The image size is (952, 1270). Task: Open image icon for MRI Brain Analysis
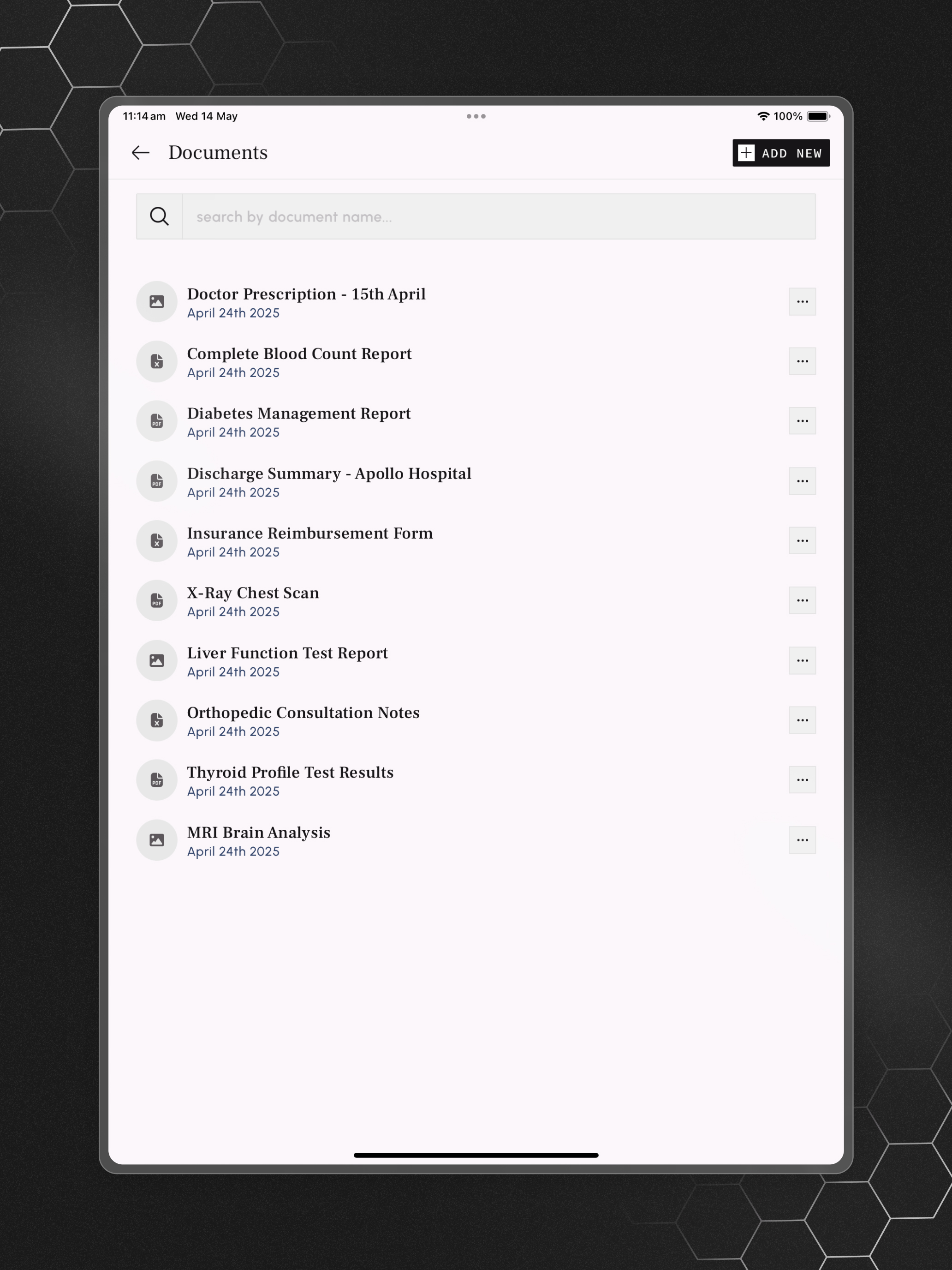[x=157, y=840]
